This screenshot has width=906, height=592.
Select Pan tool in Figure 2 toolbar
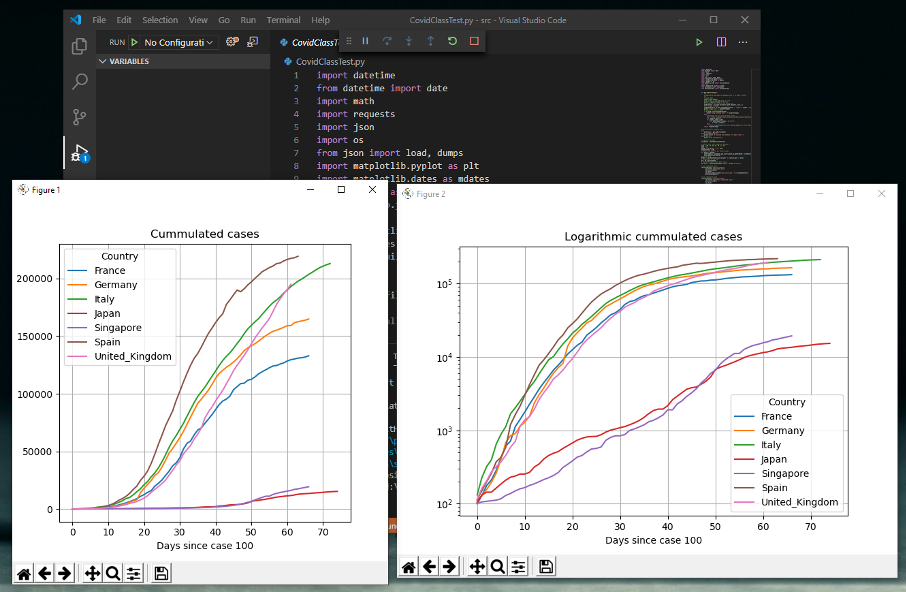(x=477, y=567)
